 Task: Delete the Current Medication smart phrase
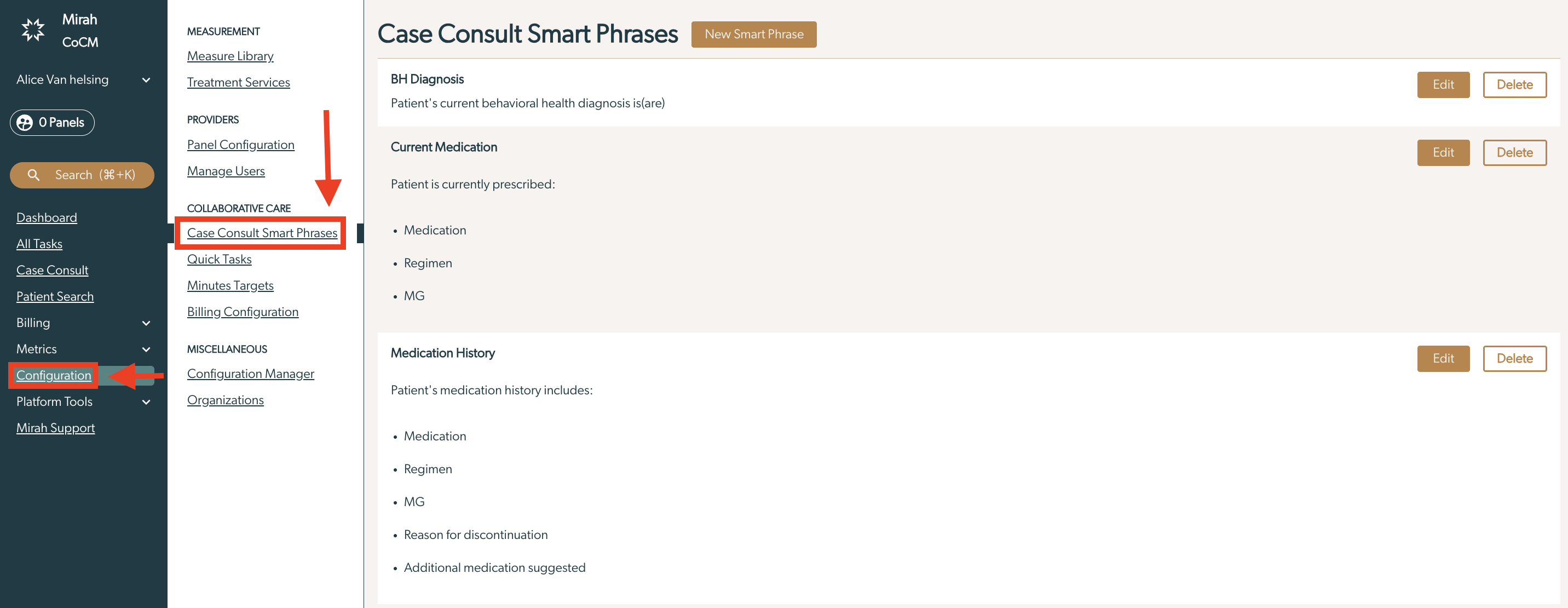point(1514,152)
